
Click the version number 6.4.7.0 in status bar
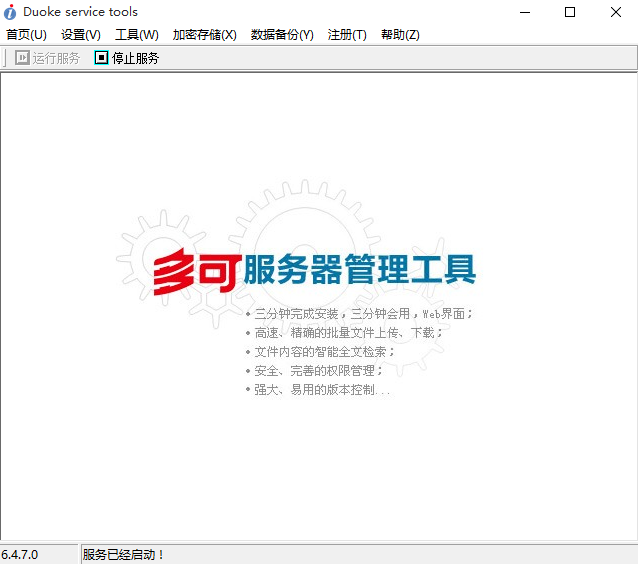(20, 554)
